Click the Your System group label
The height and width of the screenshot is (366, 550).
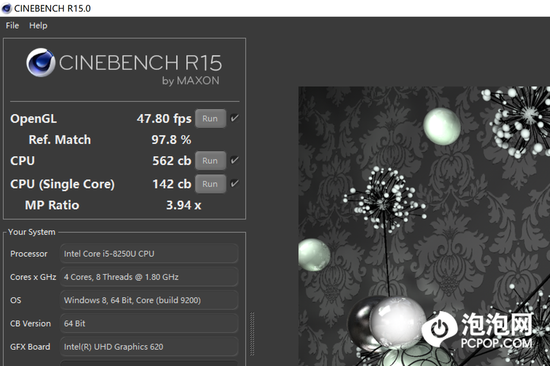pos(32,232)
